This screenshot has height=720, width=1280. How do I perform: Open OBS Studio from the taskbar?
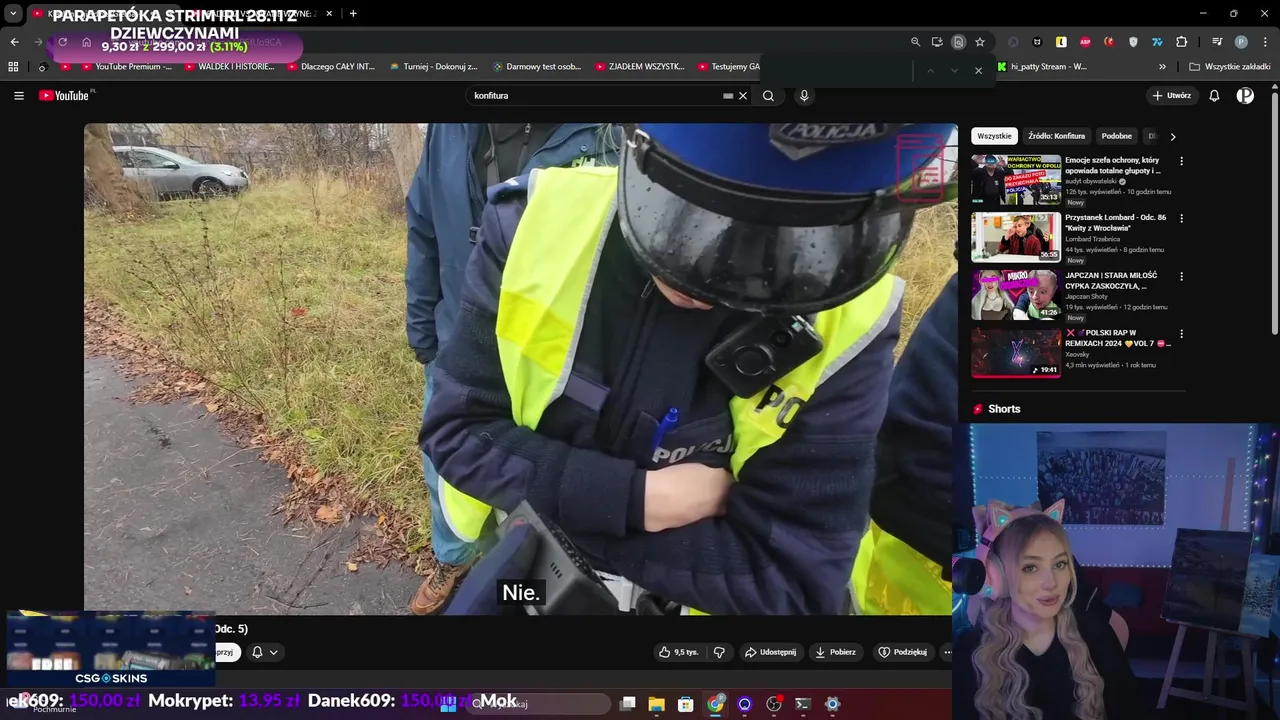pyautogui.click(x=773, y=704)
